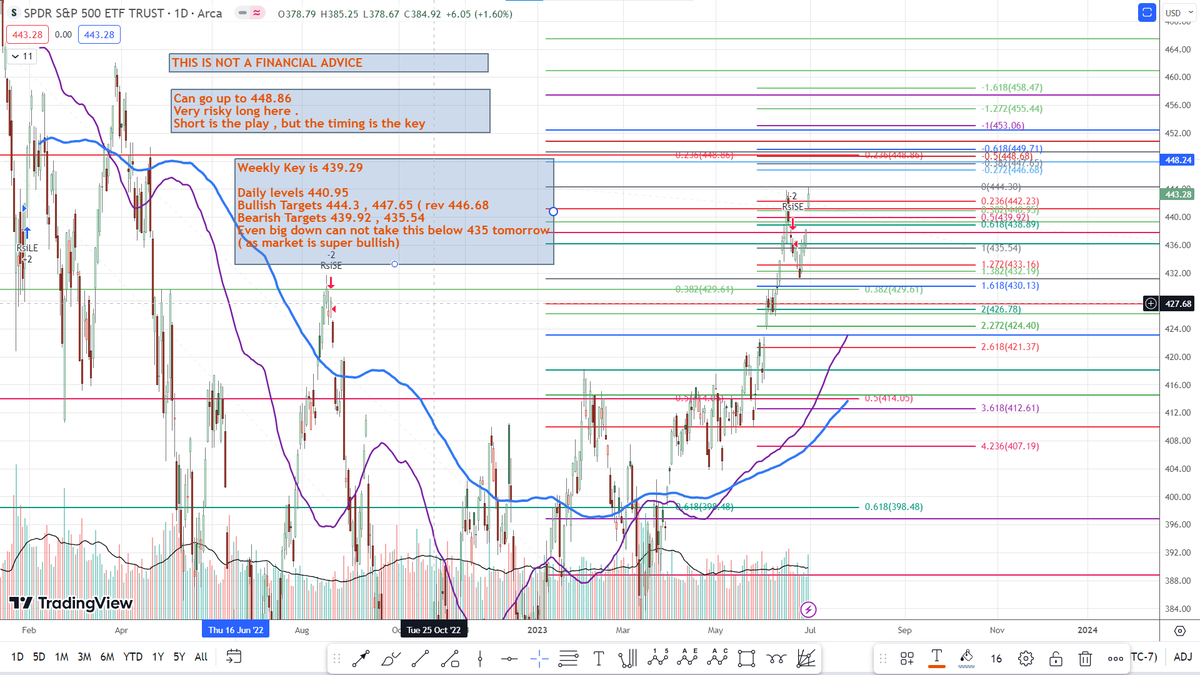Screen dimensions: 1200x675
Task: Open chart settings gear in floating toolbar
Action: [1026, 658]
